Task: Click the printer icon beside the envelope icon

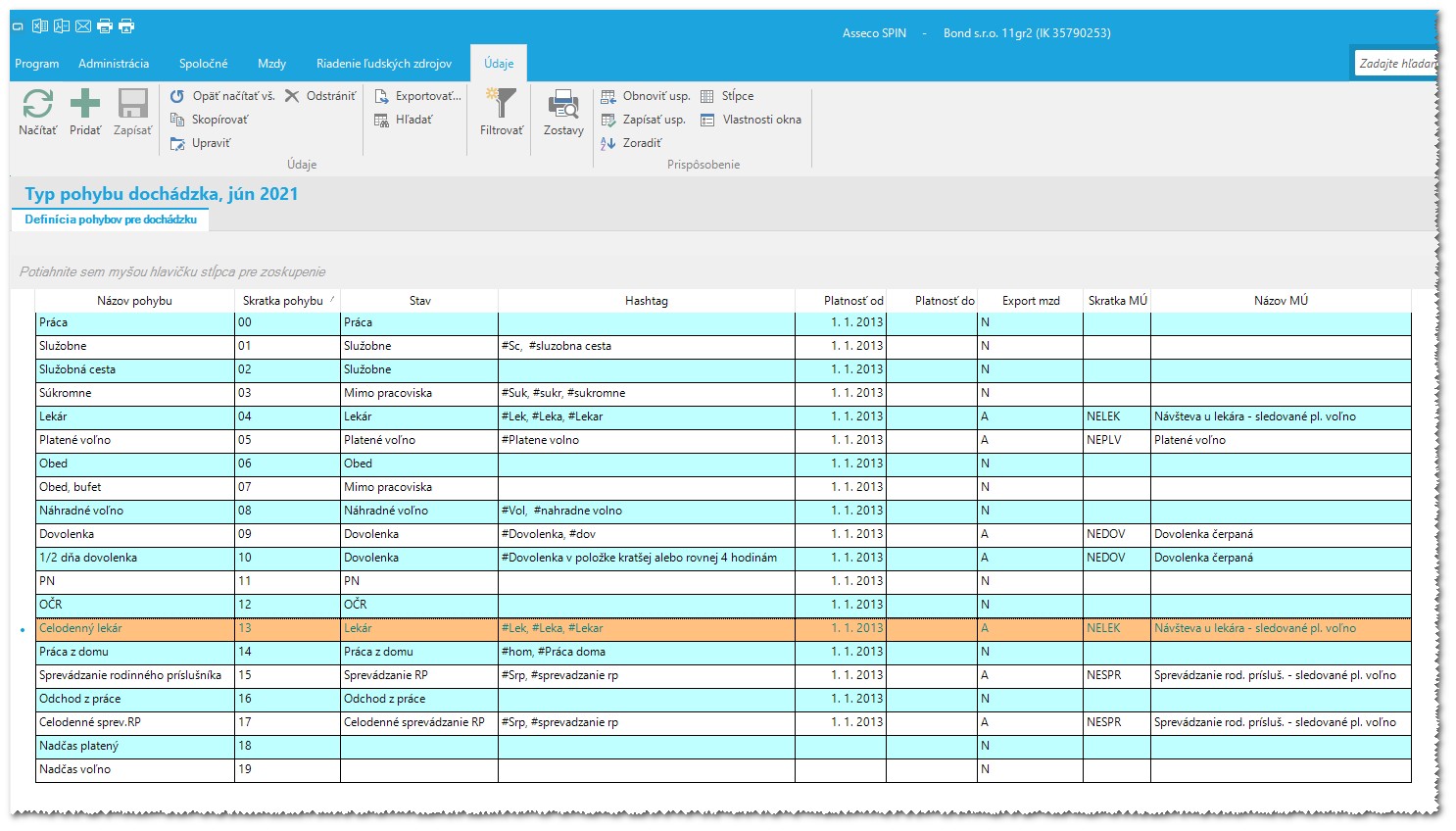Action: 105,26
